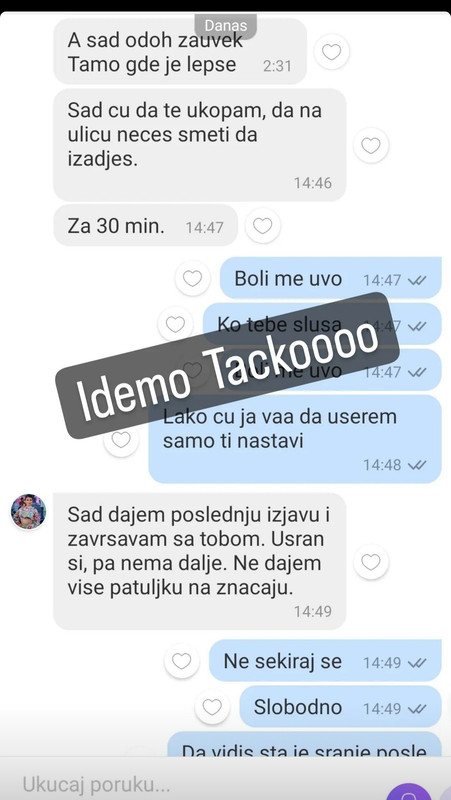
Task: Select the "Idemo Tackoooo" sticker overlay
Action: tap(227, 365)
